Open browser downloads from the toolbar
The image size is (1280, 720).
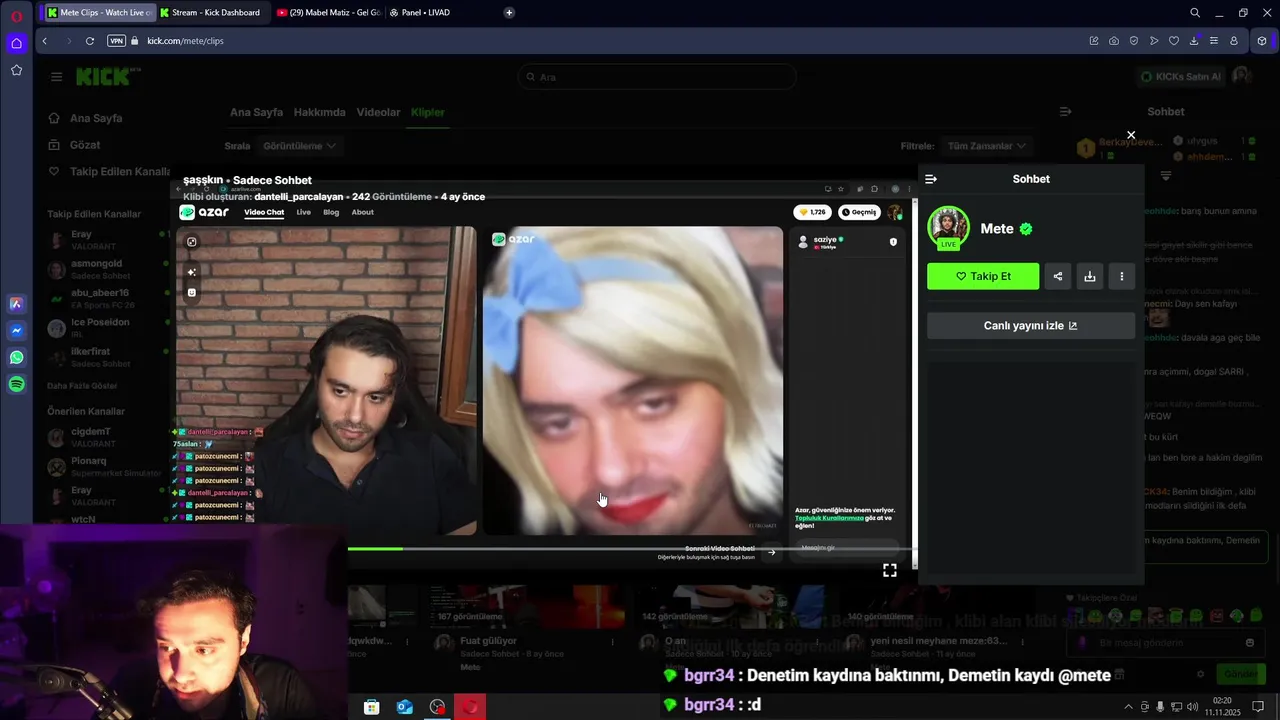coord(1194,41)
